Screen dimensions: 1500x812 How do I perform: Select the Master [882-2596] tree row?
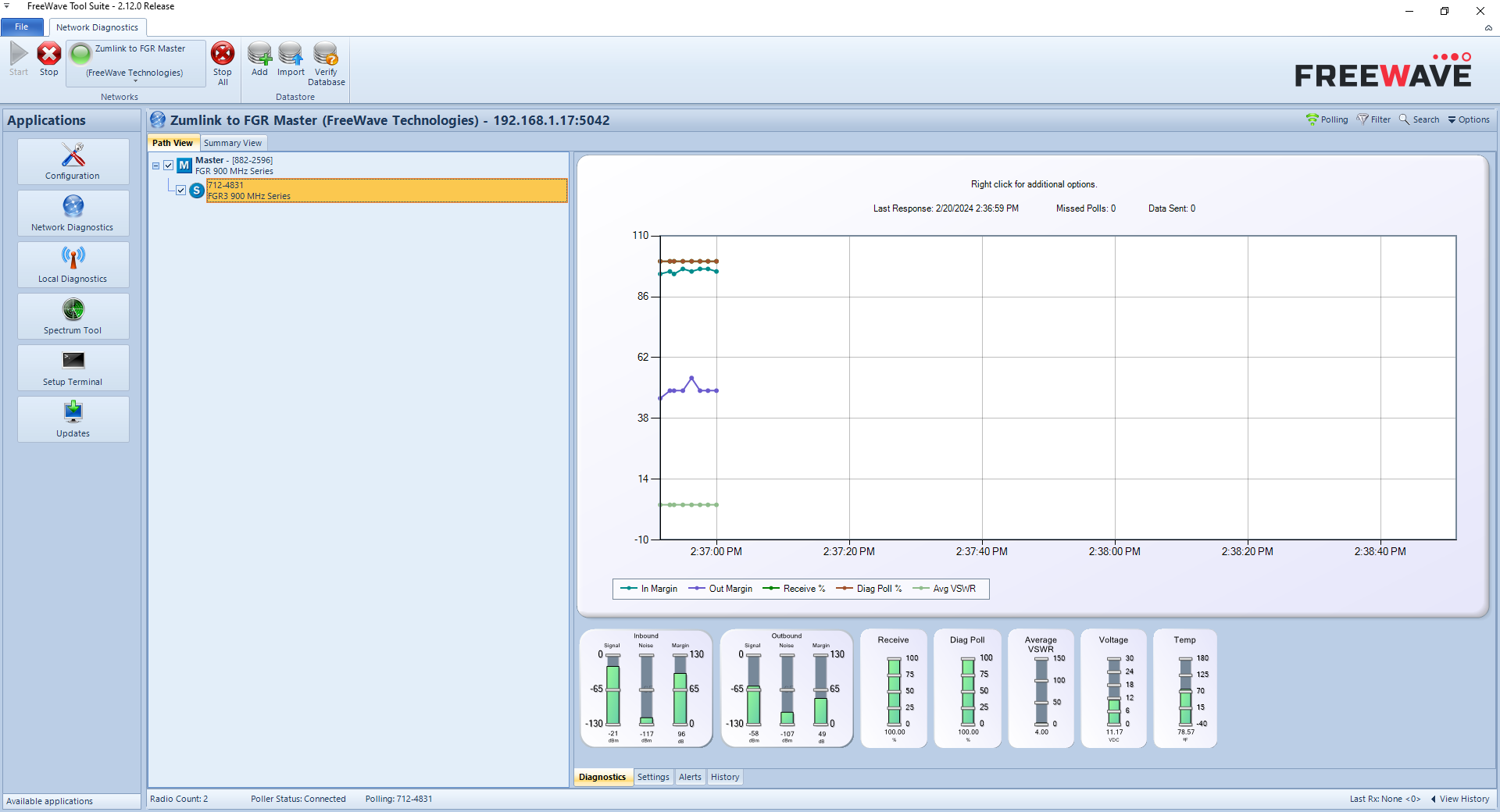click(x=234, y=166)
